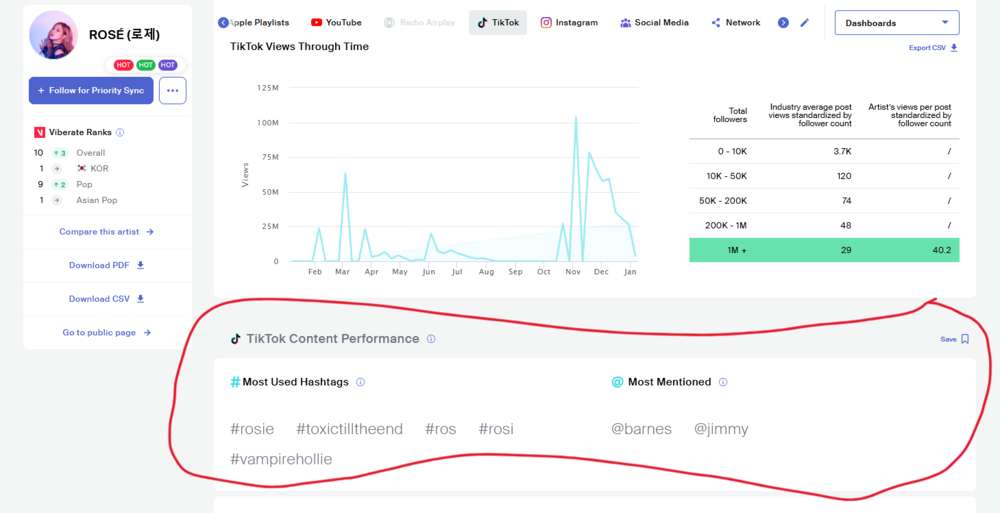
Task: Open the three-dot more options button
Action: coord(172,91)
